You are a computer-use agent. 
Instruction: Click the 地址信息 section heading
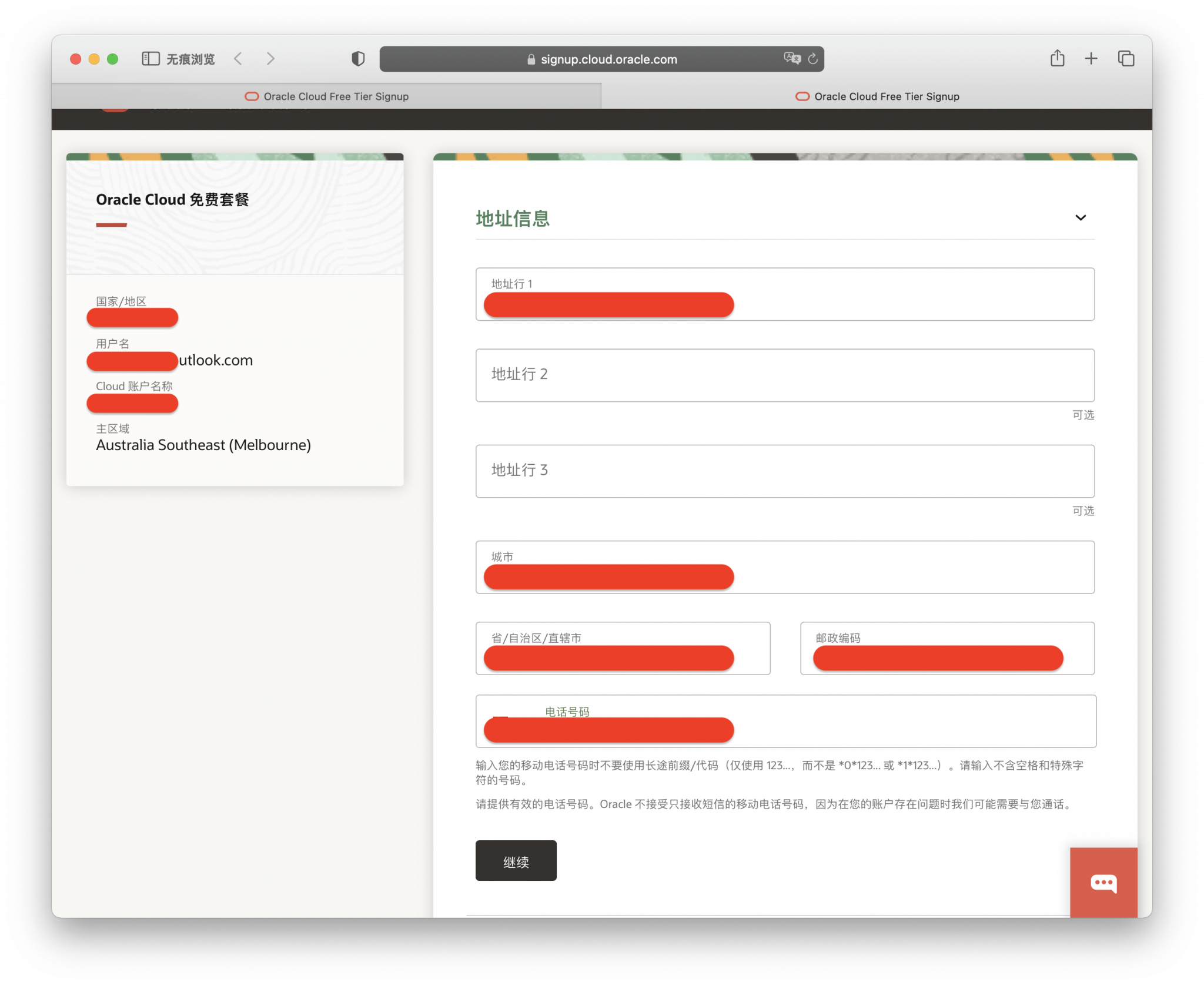(513, 219)
